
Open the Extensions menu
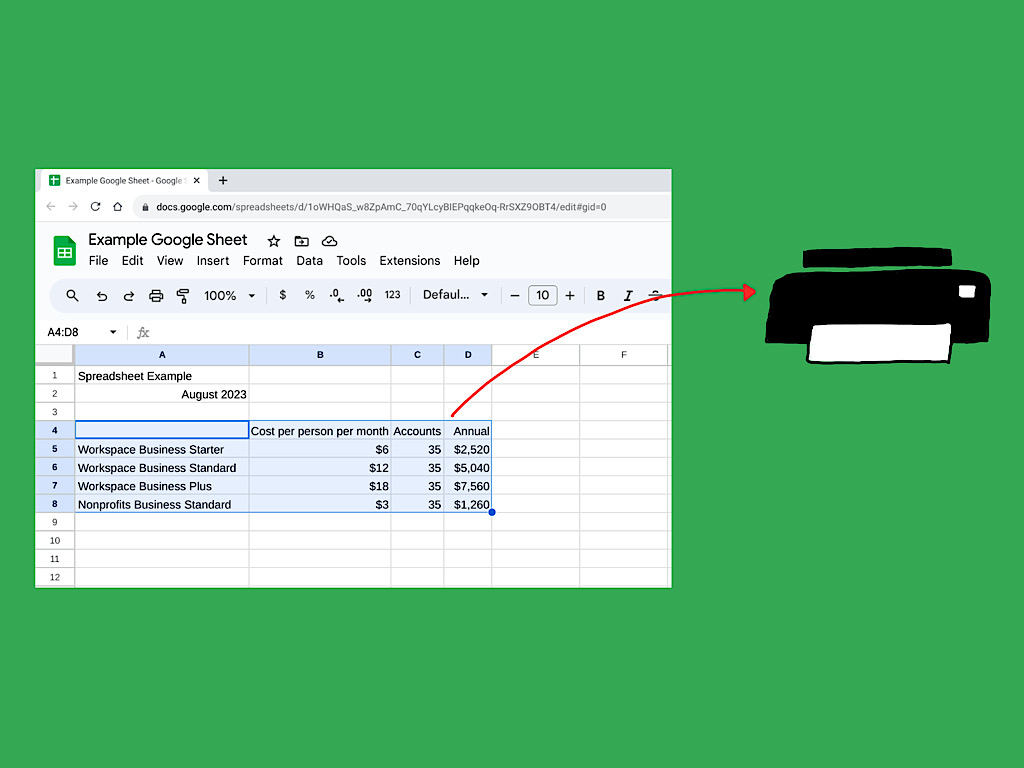[x=410, y=260]
